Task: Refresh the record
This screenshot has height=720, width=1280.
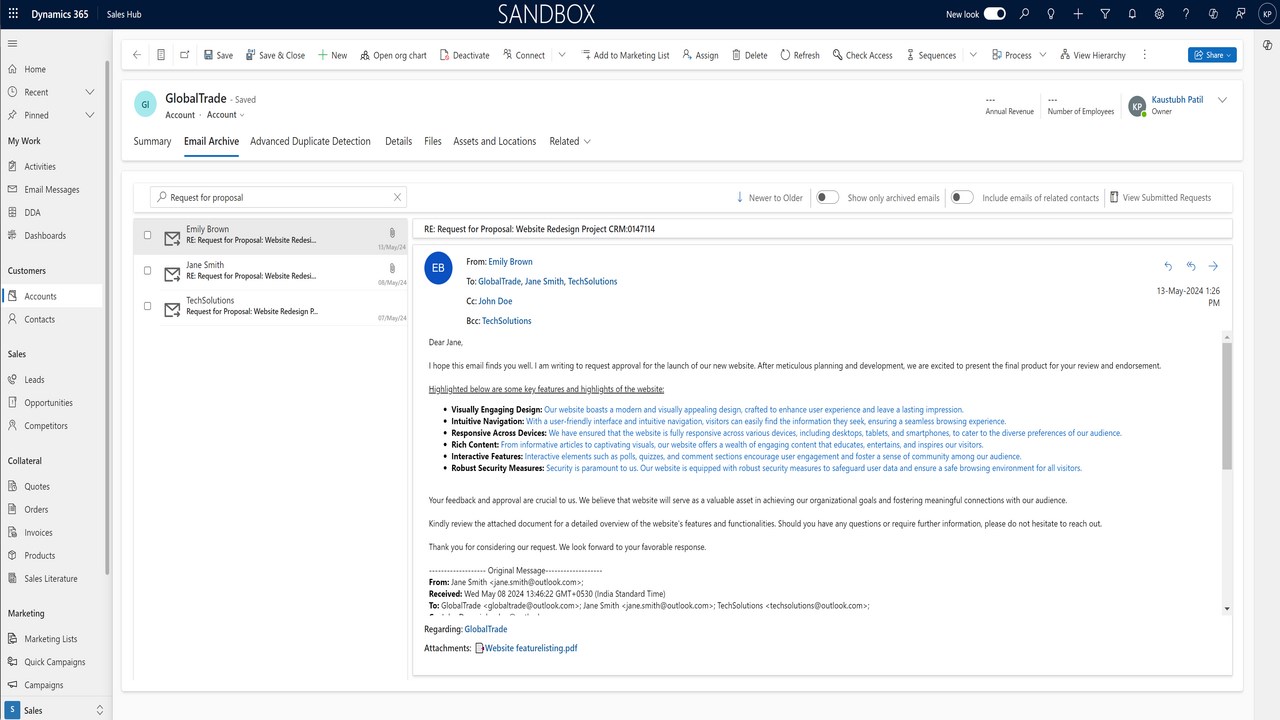Action: tap(800, 55)
